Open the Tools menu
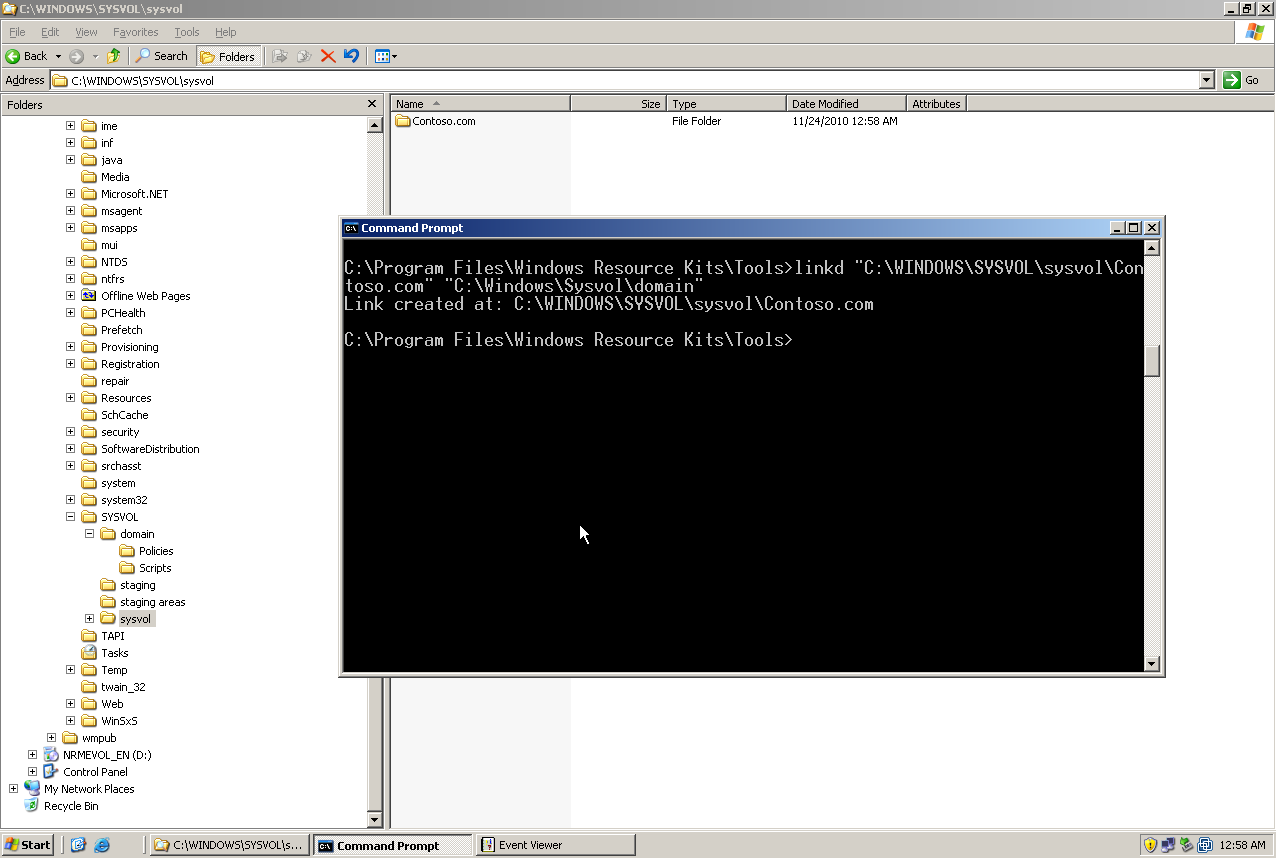Viewport: 1276px width, 858px height. click(x=187, y=32)
